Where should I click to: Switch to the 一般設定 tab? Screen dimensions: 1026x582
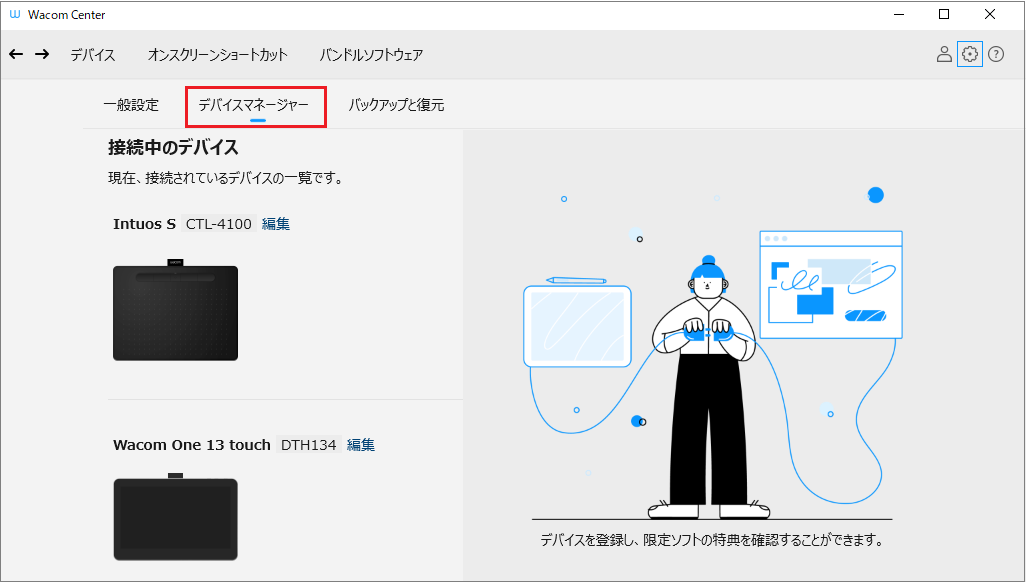131,105
